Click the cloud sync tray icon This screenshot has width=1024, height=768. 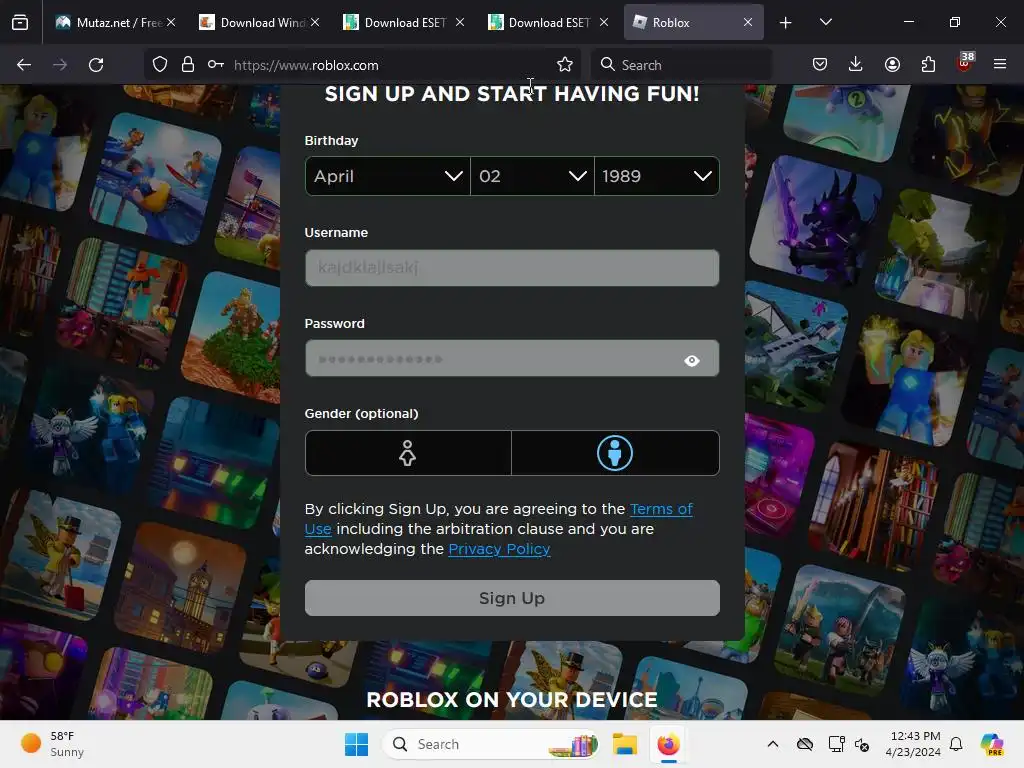click(x=805, y=744)
